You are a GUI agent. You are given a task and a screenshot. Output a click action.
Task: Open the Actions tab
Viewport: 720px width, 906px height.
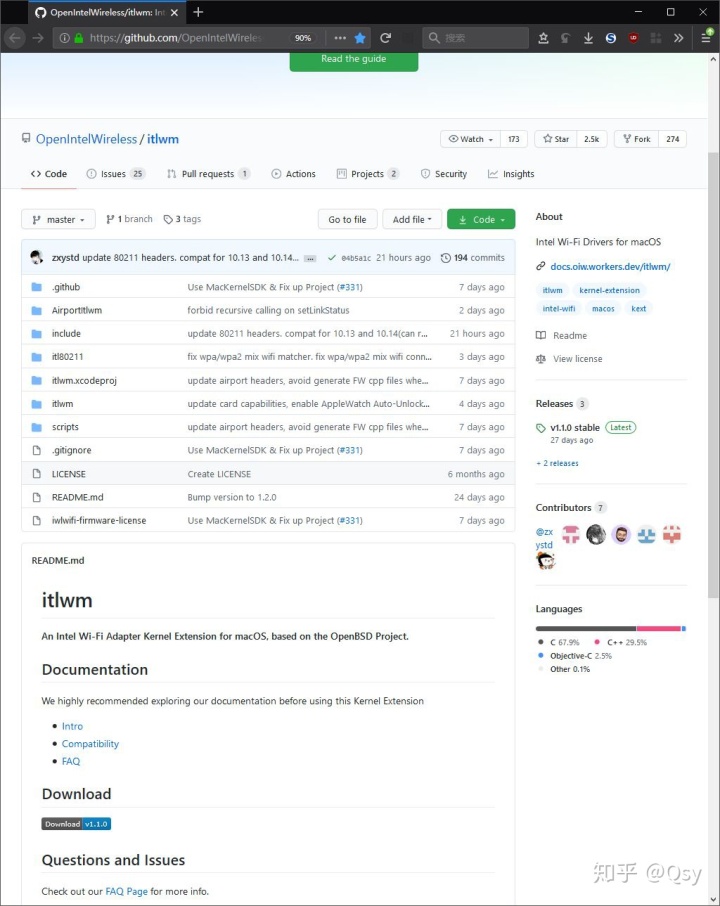pyautogui.click(x=294, y=174)
